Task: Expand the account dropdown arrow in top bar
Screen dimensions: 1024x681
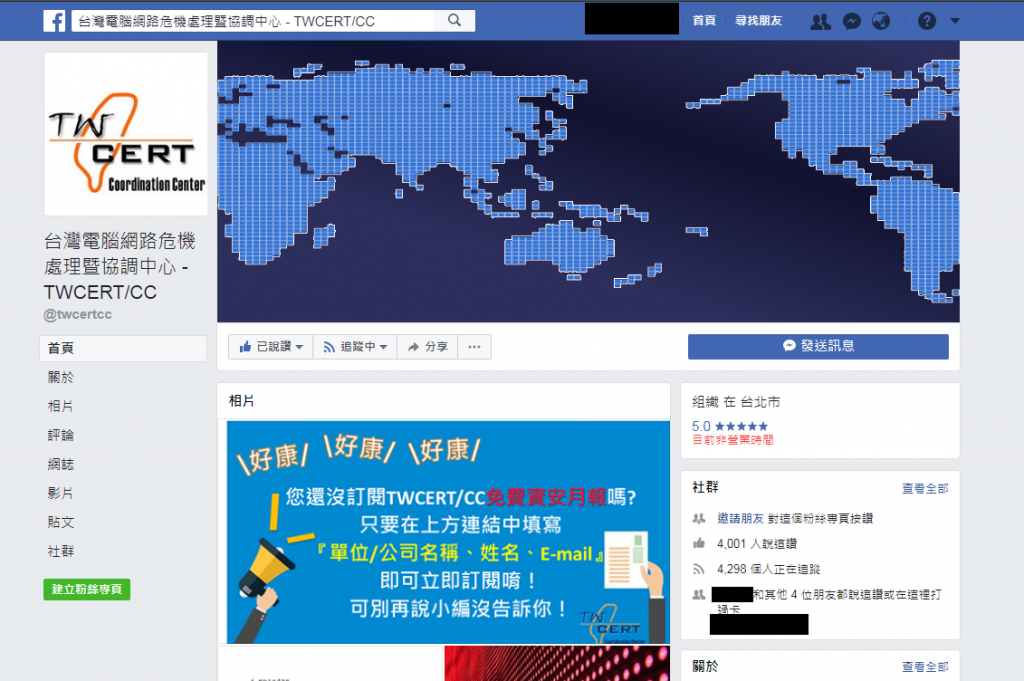Action: point(955,21)
